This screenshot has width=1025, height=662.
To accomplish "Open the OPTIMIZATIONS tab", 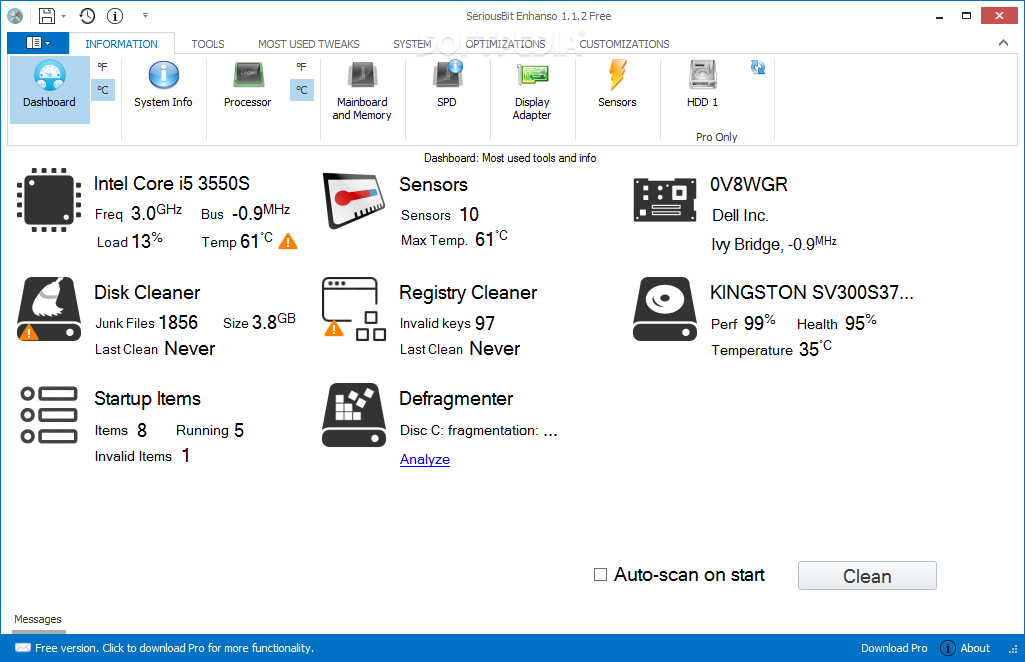I will pyautogui.click(x=505, y=44).
